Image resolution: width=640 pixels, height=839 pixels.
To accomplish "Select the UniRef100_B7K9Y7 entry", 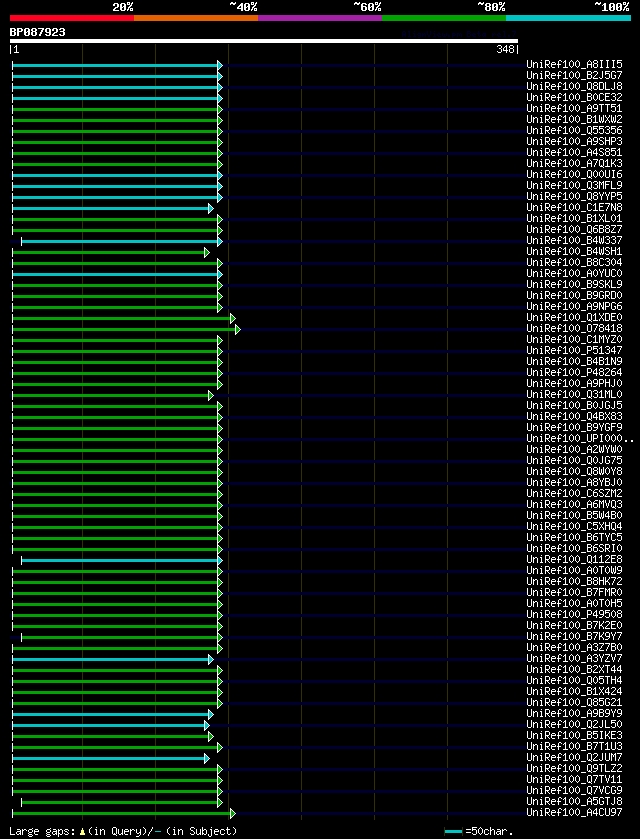I will 574,637.
